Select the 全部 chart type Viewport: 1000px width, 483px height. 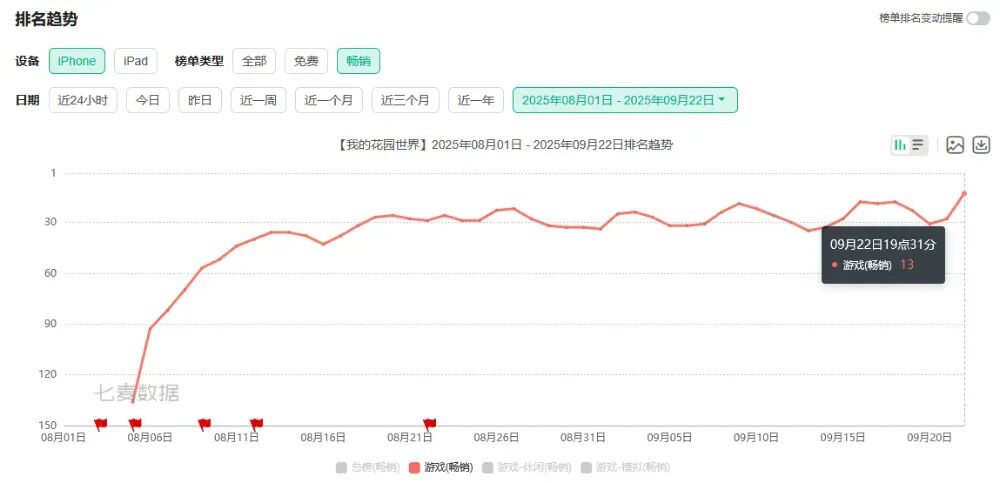(x=254, y=61)
